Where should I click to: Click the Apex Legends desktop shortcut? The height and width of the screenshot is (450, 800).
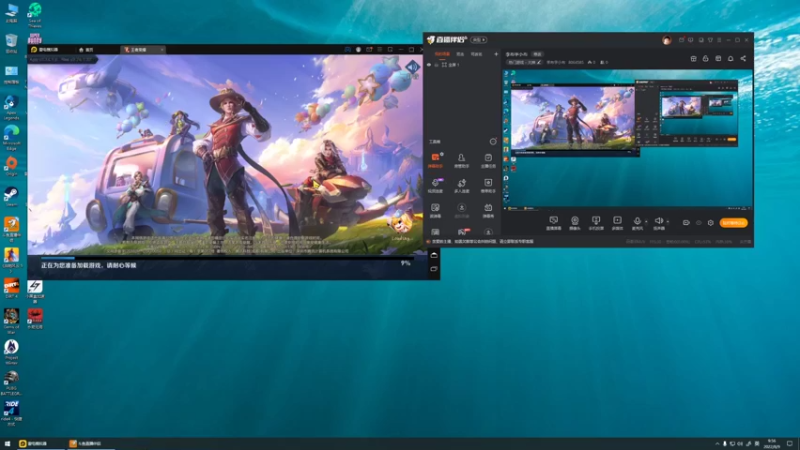click(11, 106)
